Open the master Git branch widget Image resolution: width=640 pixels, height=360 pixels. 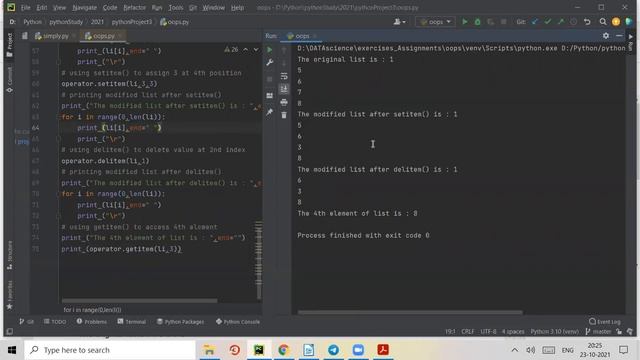(x=598, y=331)
